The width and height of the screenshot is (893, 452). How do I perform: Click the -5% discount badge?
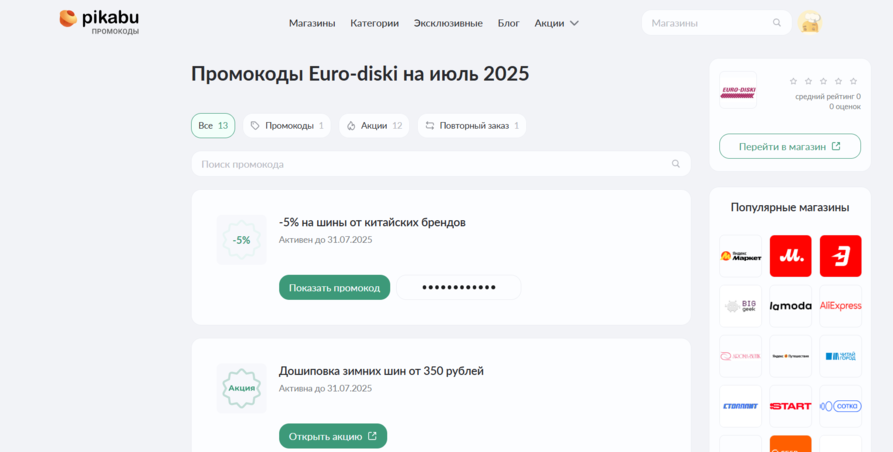241,240
